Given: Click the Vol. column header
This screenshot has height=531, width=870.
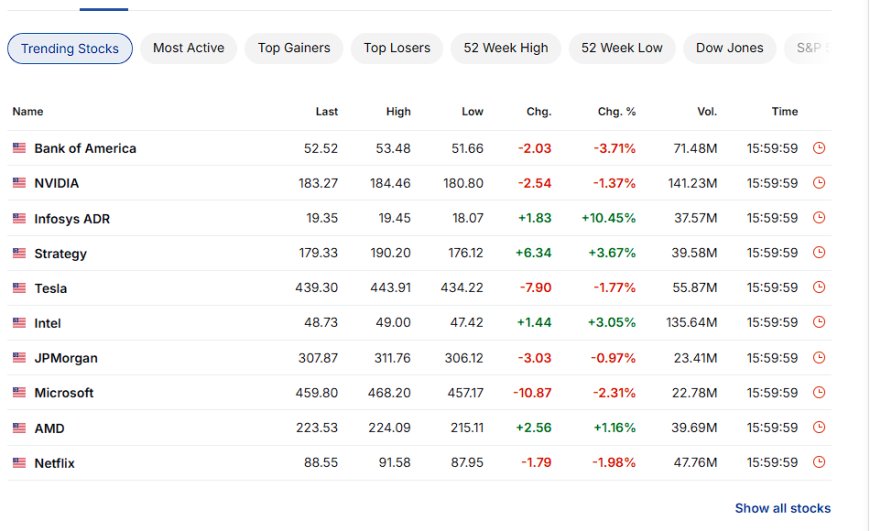Looking at the screenshot, I should [707, 112].
